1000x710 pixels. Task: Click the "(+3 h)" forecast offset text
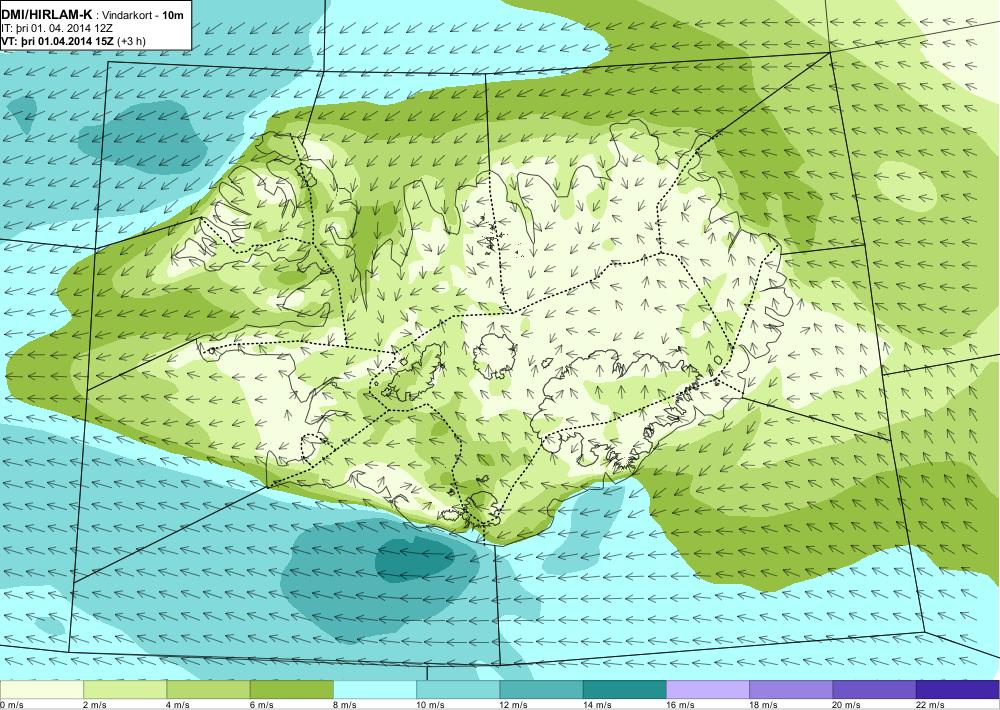pos(133,41)
